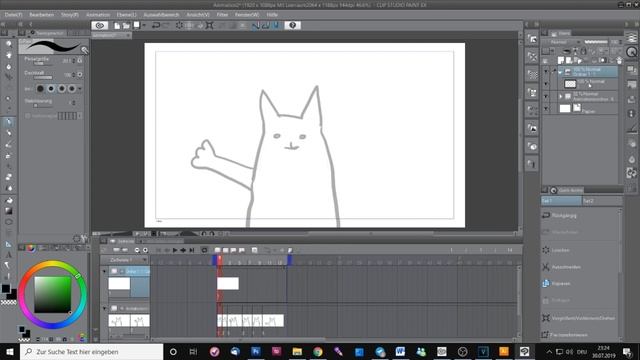The image size is (640, 360).
Task: Toggle visibility of the Papier layer
Action: point(546,109)
